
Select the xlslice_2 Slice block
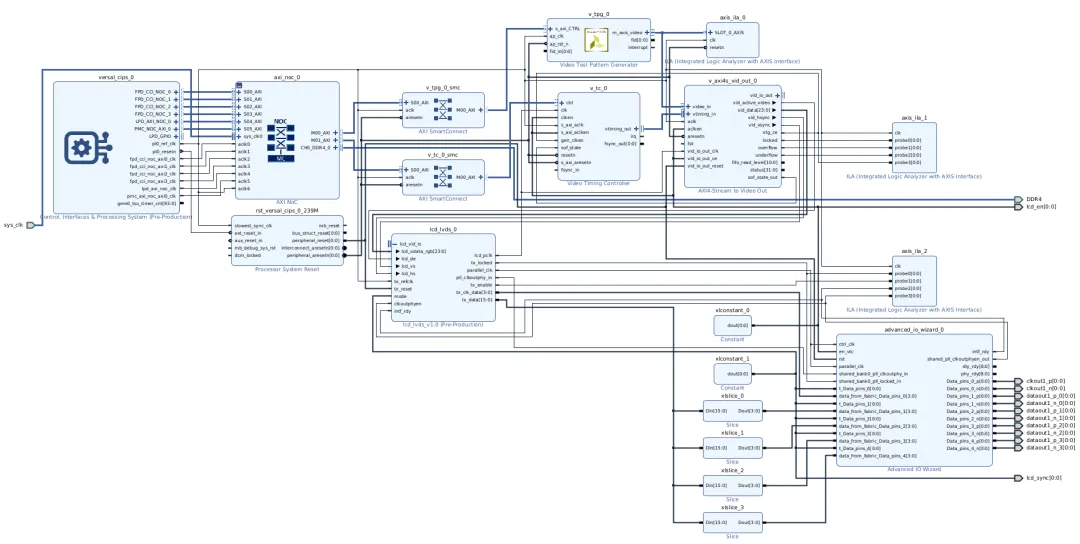click(x=732, y=485)
